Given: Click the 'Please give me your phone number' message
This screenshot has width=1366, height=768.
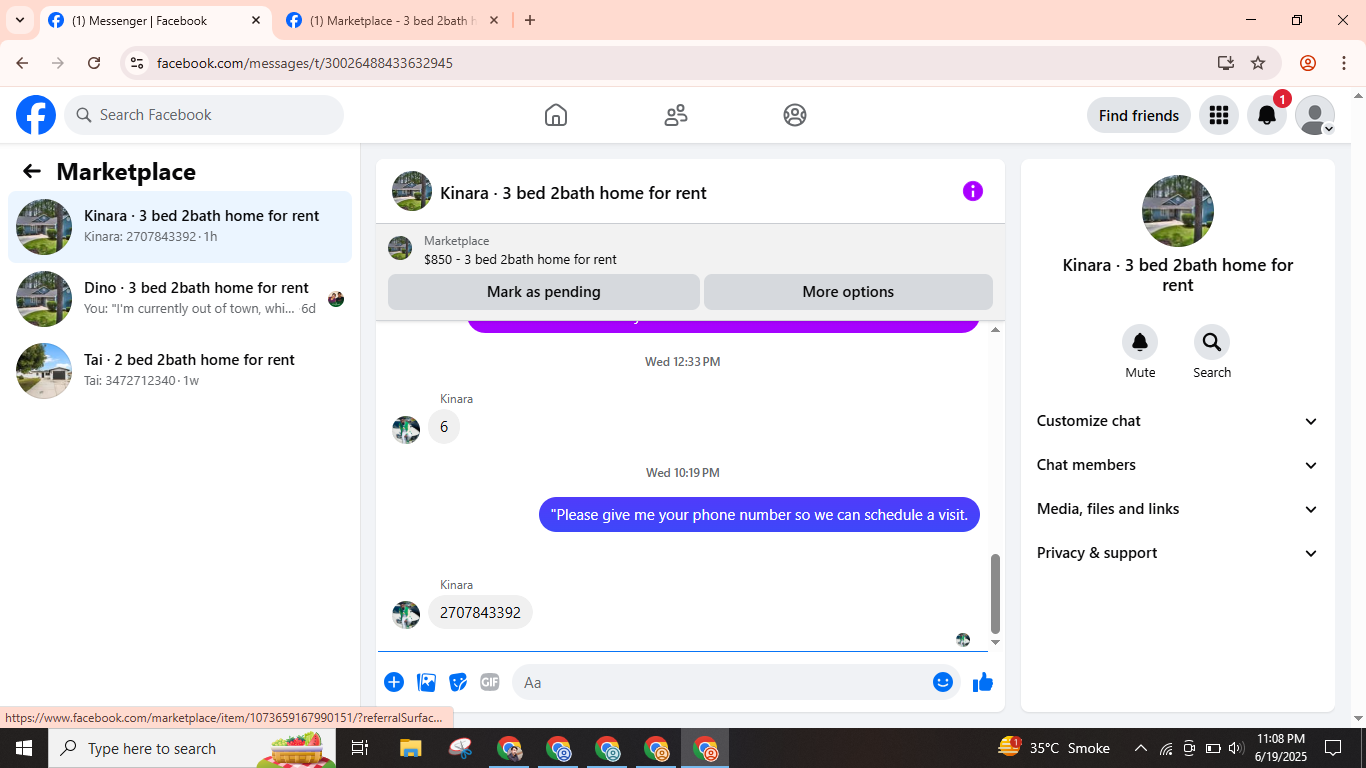Looking at the screenshot, I should (759, 515).
